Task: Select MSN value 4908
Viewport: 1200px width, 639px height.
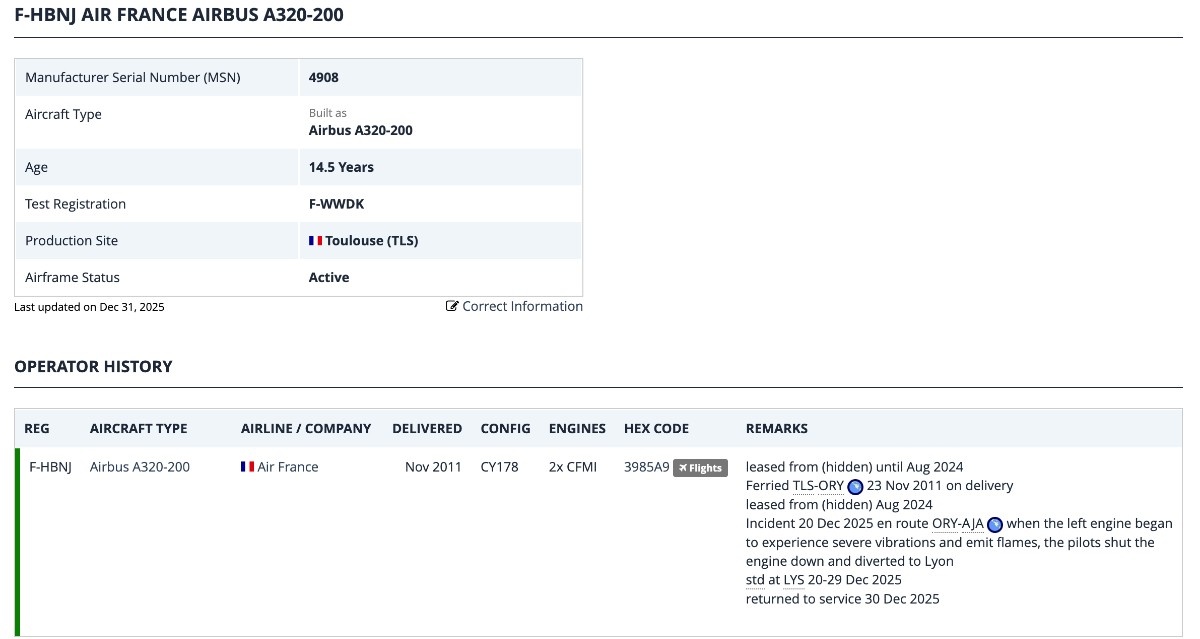Action: click(x=324, y=77)
